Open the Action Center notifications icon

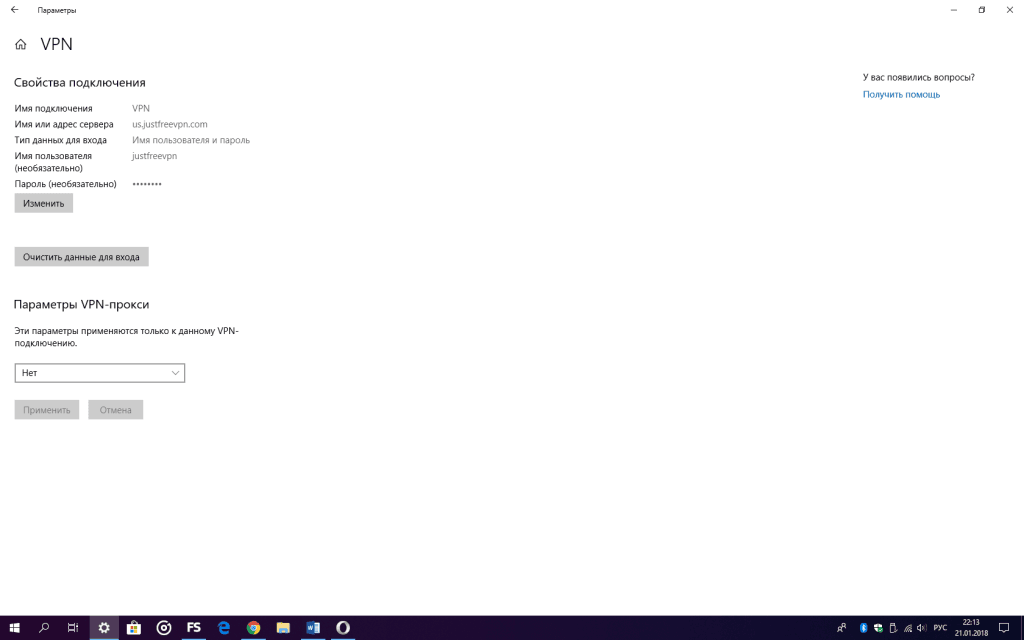(x=1004, y=628)
